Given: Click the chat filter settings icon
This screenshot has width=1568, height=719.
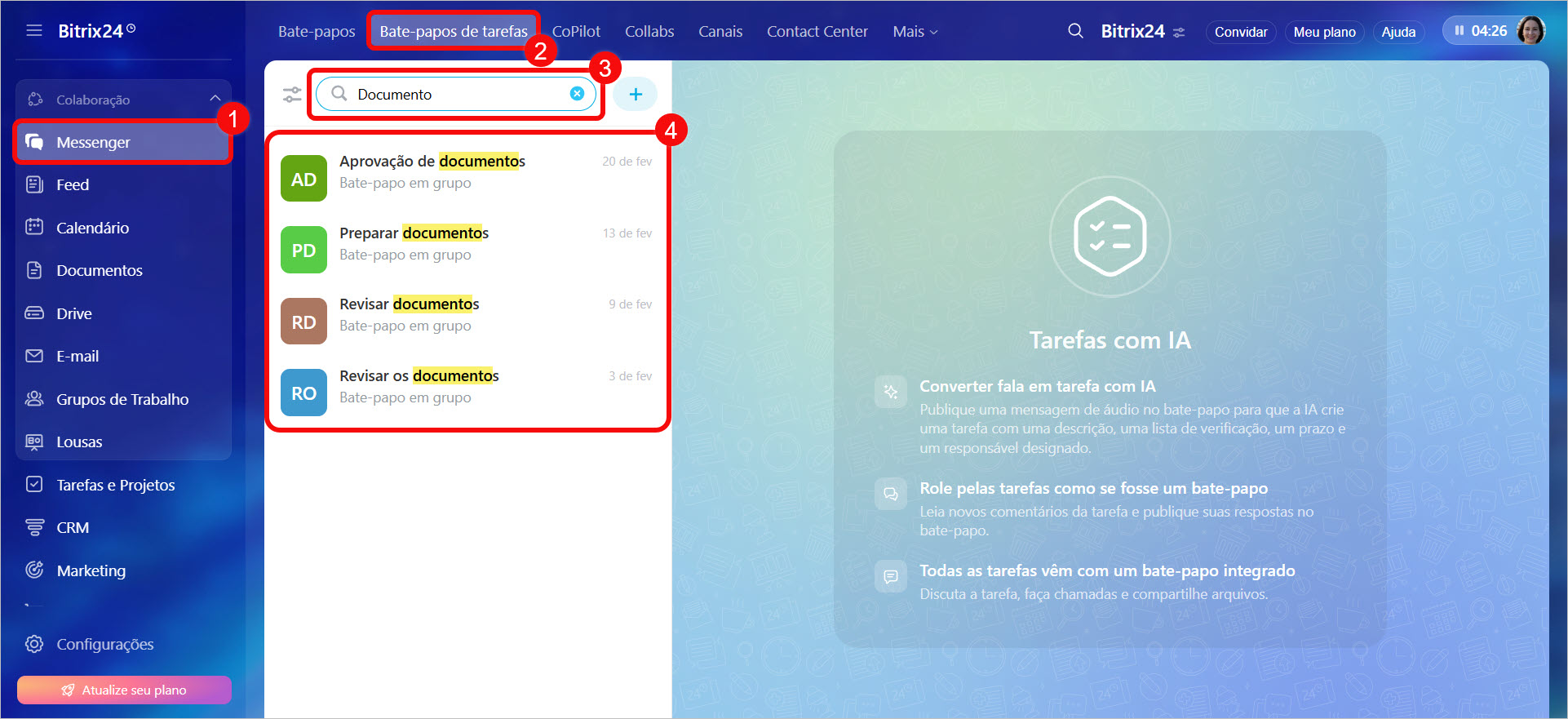Looking at the screenshot, I should 292,95.
